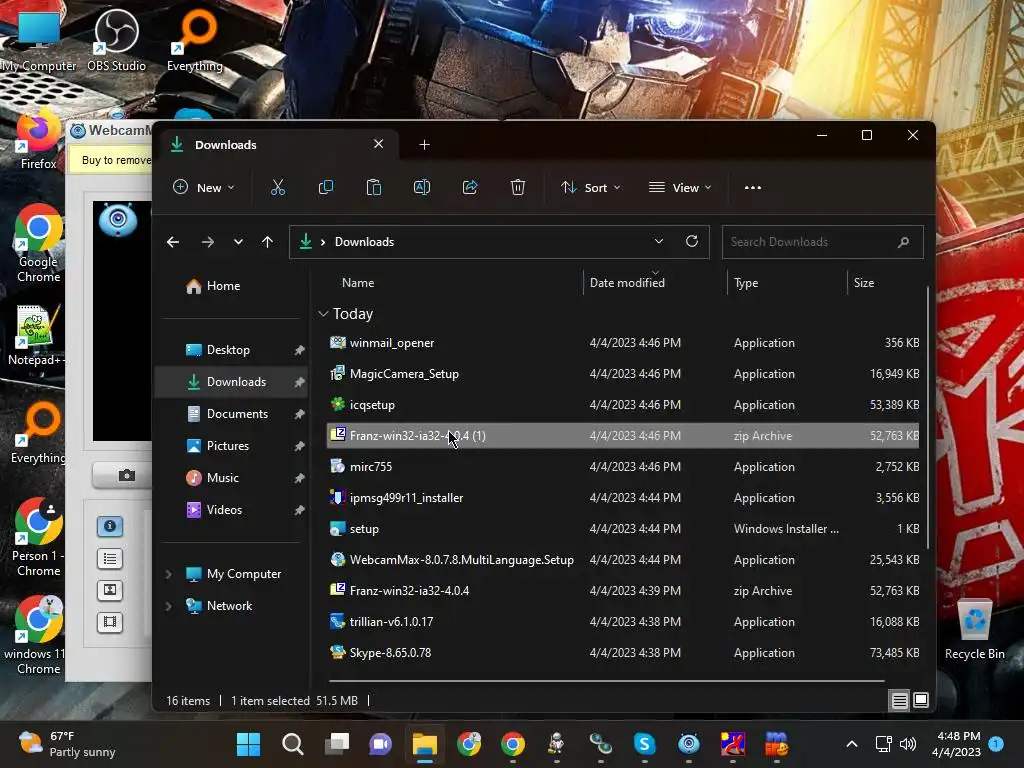
Task: Click the Paste clipboard icon
Action: point(374,187)
